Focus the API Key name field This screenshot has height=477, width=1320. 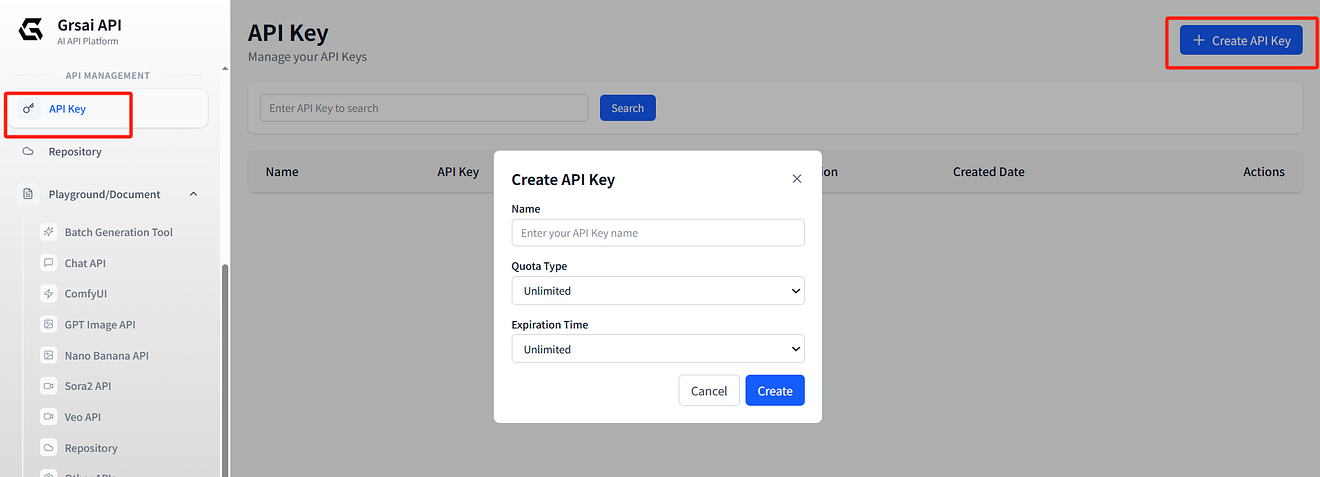coord(658,233)
